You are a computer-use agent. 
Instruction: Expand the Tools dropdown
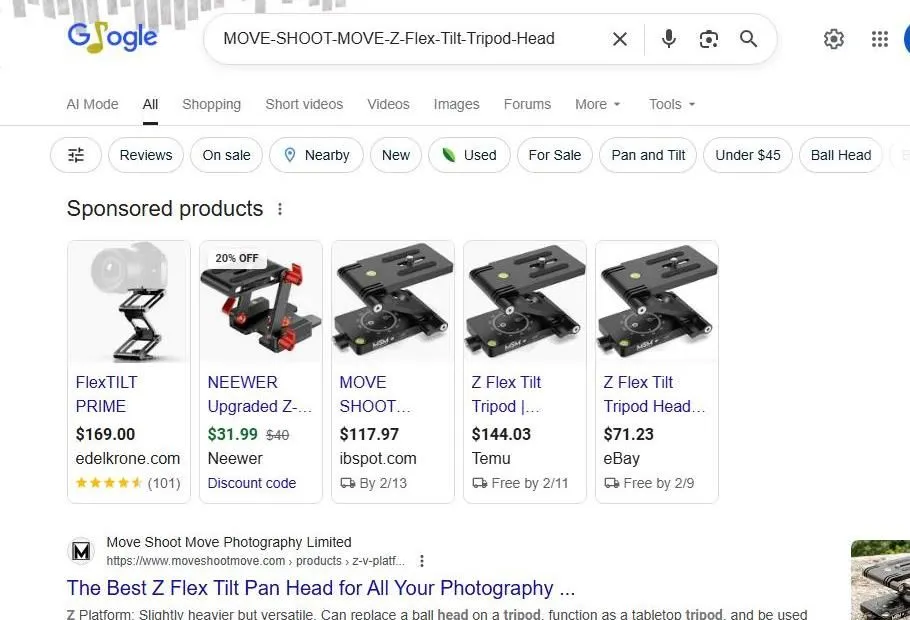671,104
